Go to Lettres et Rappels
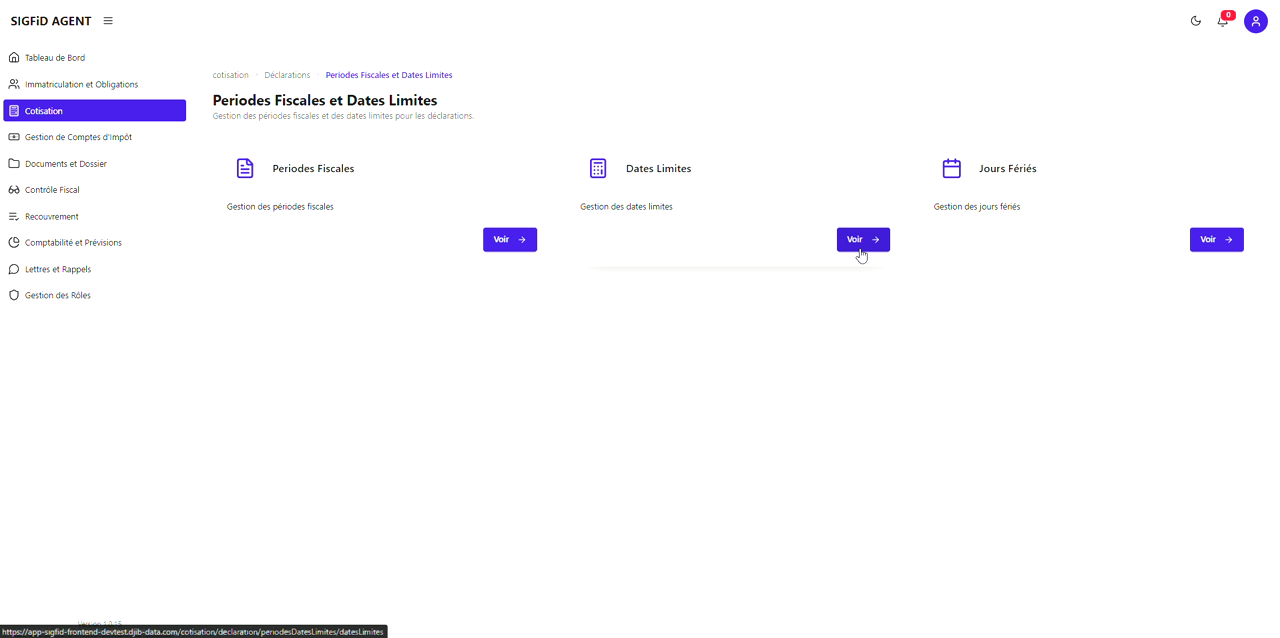1280x638 pixels. pyautogui.click(x=57, y=270)
